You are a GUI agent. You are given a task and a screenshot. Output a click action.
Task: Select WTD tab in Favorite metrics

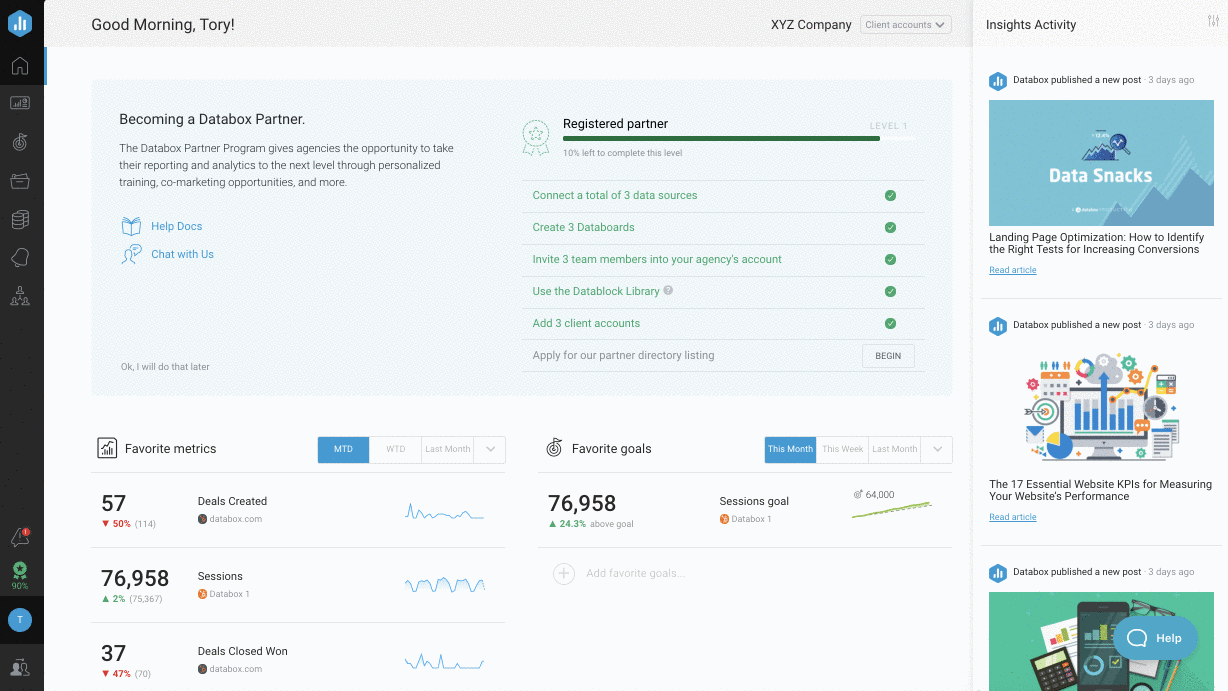[x=395, y=449]
